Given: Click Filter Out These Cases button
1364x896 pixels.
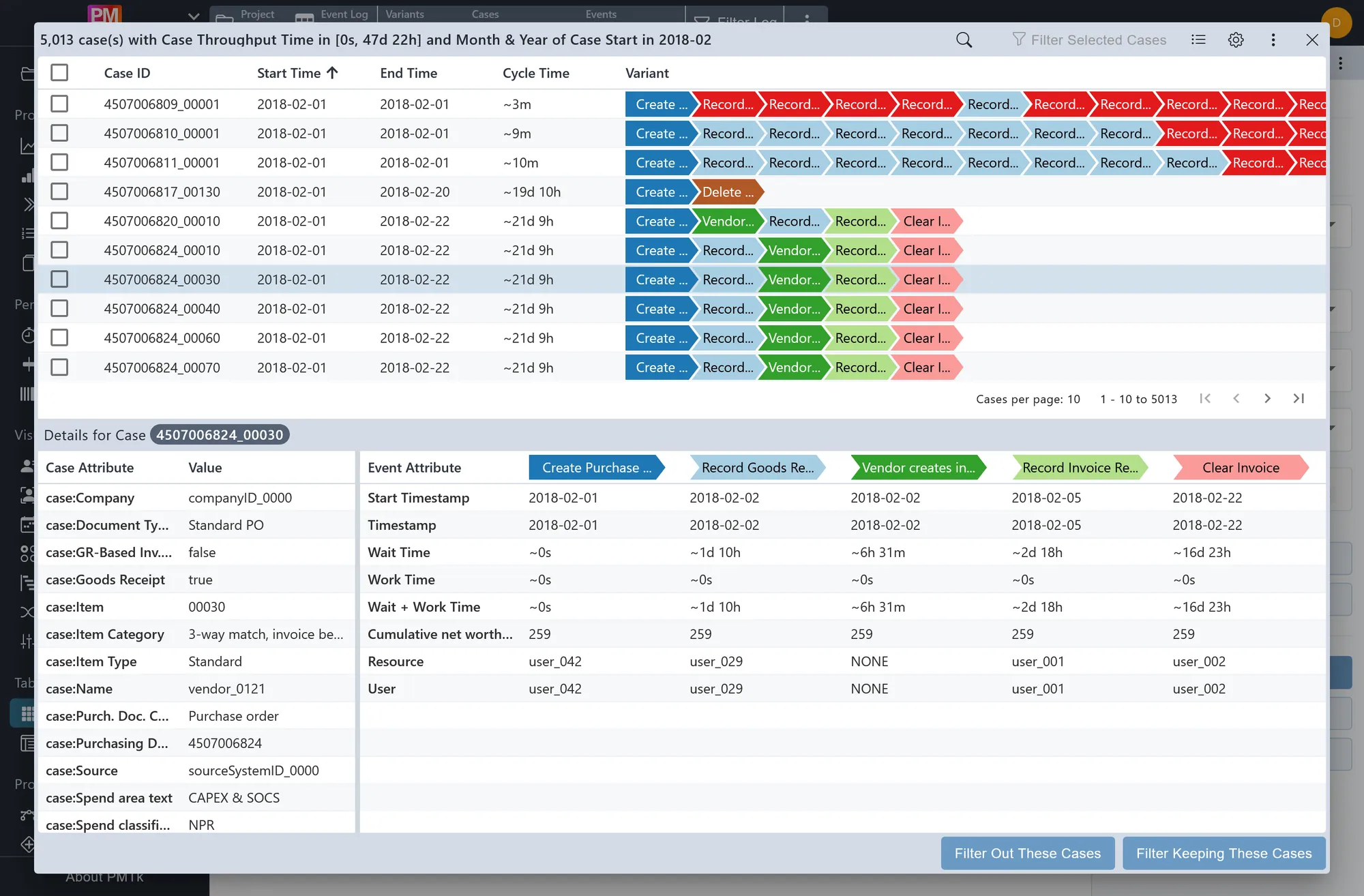Looking at the screenshot, I should [x=1027, y=853].
